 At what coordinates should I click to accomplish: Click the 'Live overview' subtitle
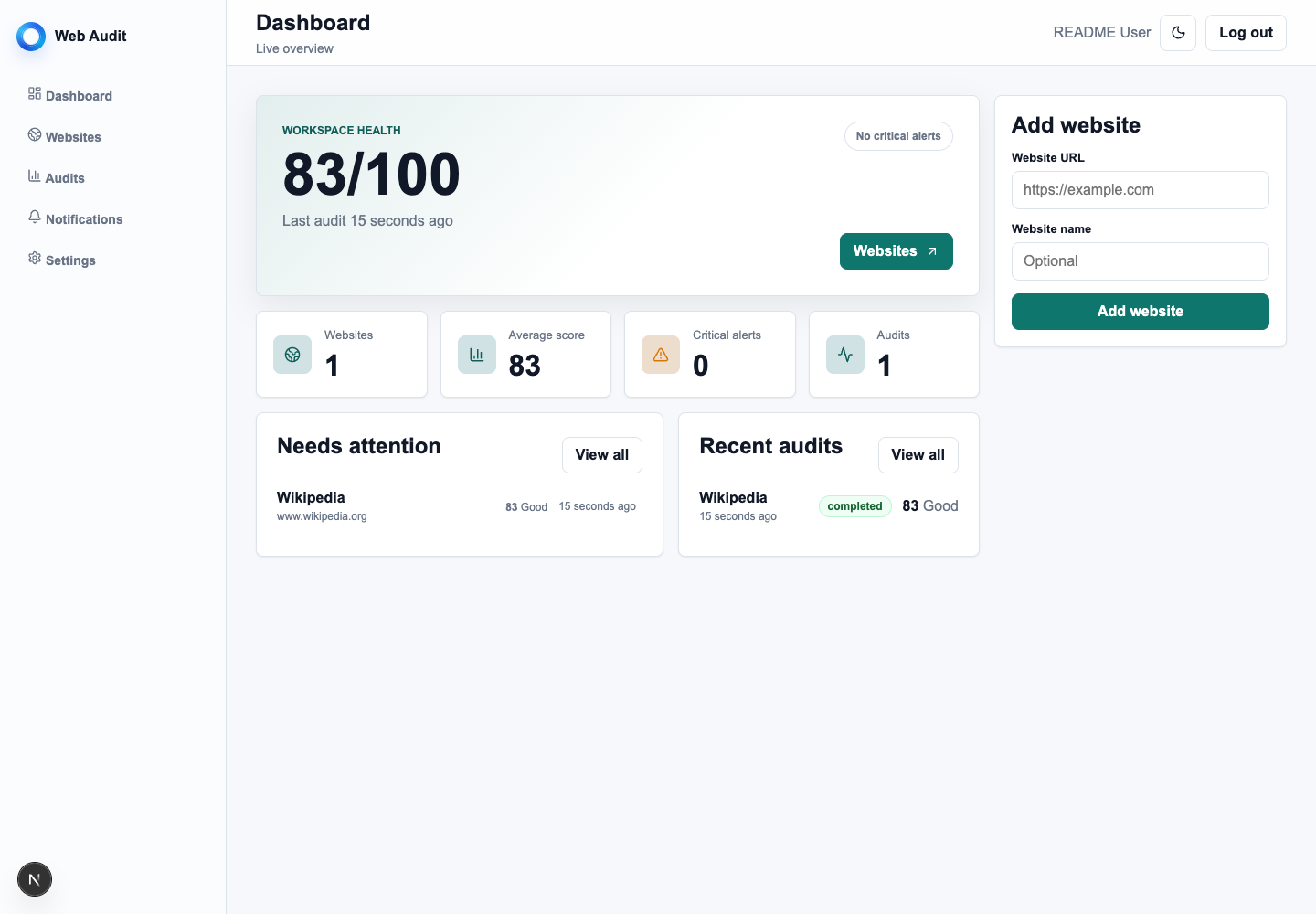pos(294,48)
